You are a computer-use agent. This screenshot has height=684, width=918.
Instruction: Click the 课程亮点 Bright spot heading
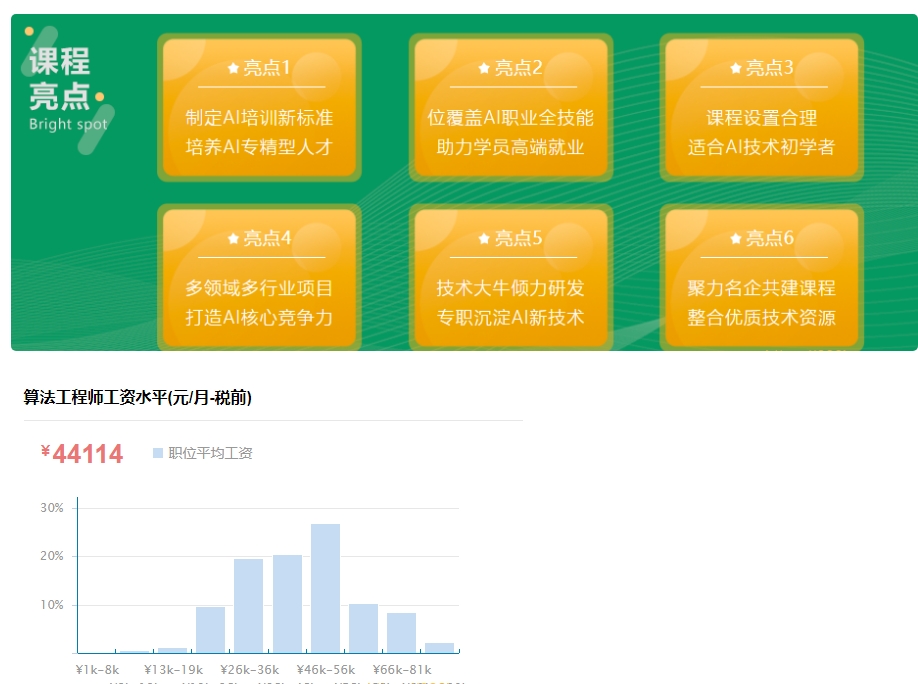(62, 88)
